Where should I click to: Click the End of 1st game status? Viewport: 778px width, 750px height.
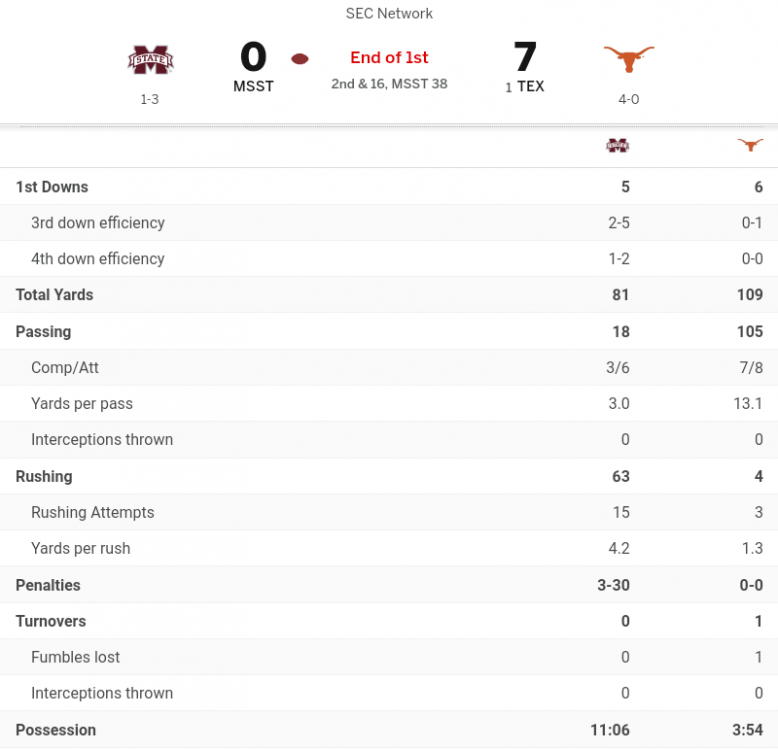(x=389, y=58)
